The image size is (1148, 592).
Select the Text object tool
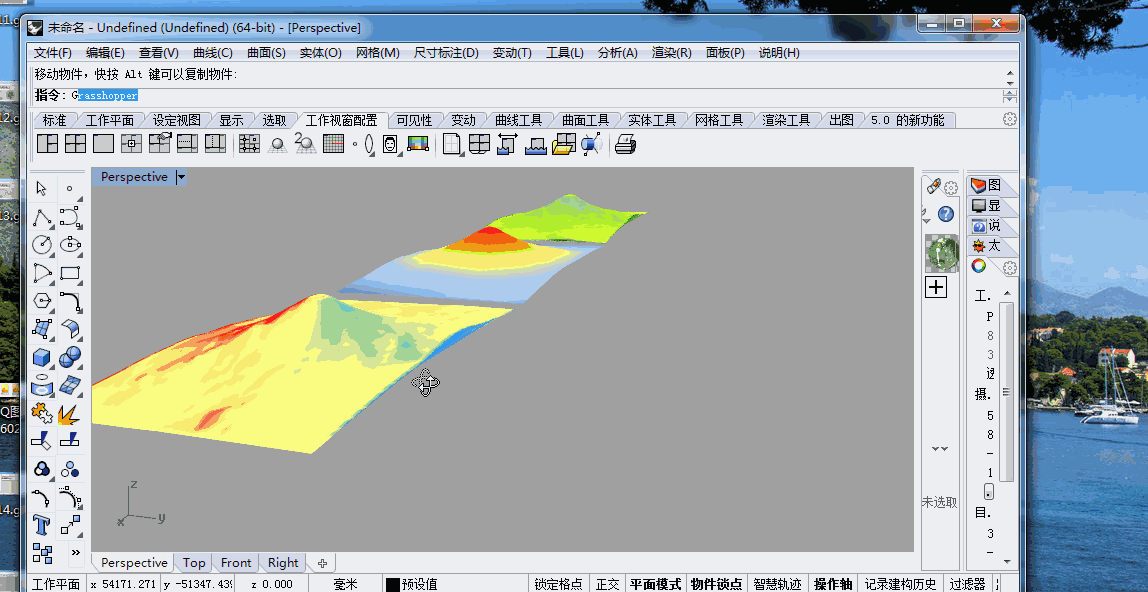(x=42, y=525)
